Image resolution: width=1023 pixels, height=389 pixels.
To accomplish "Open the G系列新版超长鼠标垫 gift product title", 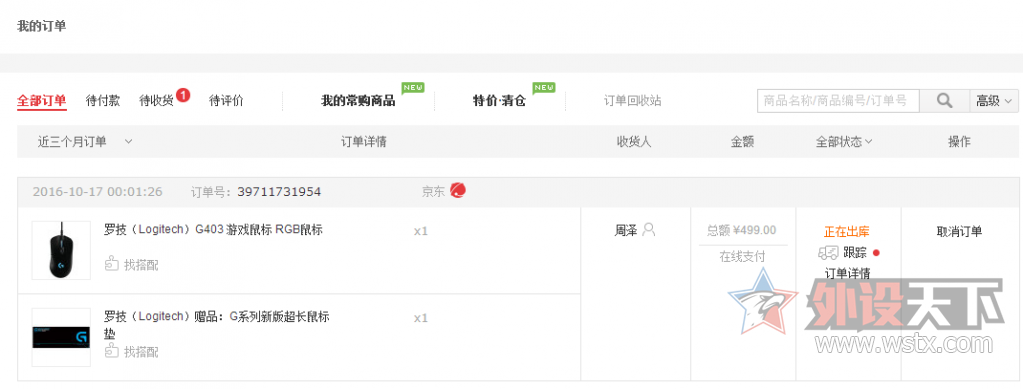I will (x=217, y=324).
